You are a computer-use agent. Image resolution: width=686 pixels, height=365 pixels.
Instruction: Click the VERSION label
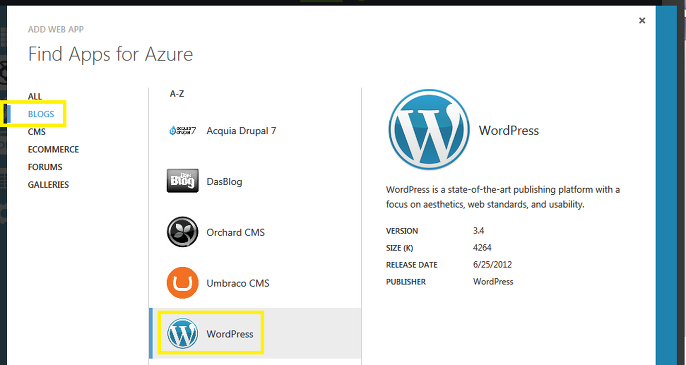tap(402, 231)
